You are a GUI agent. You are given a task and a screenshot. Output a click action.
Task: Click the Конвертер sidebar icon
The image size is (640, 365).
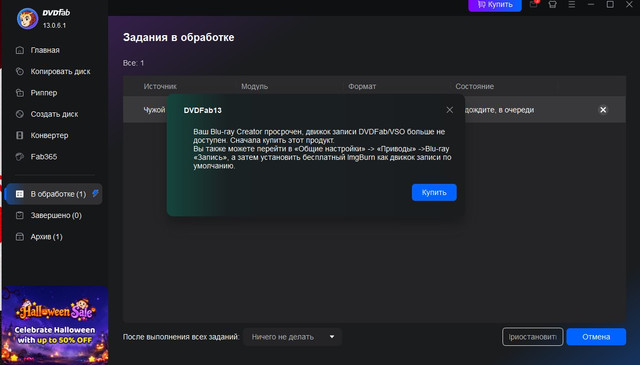click(20, 135)
